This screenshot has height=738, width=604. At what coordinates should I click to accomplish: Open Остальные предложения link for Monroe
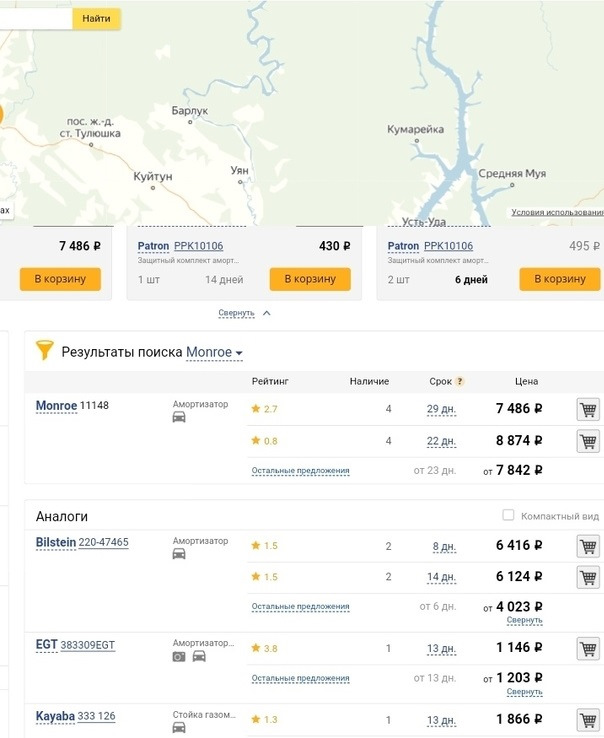[x=300, y=471]
